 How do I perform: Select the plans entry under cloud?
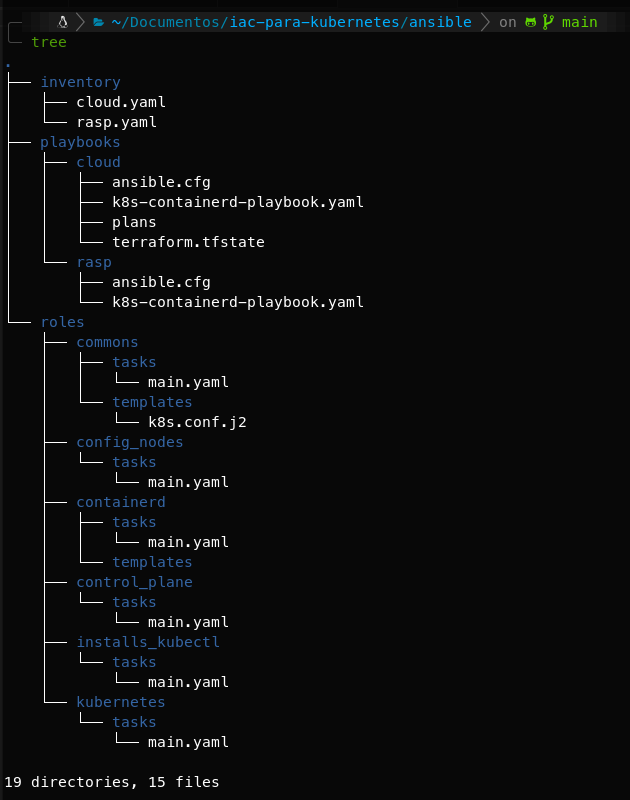click(x=134, y=222)
